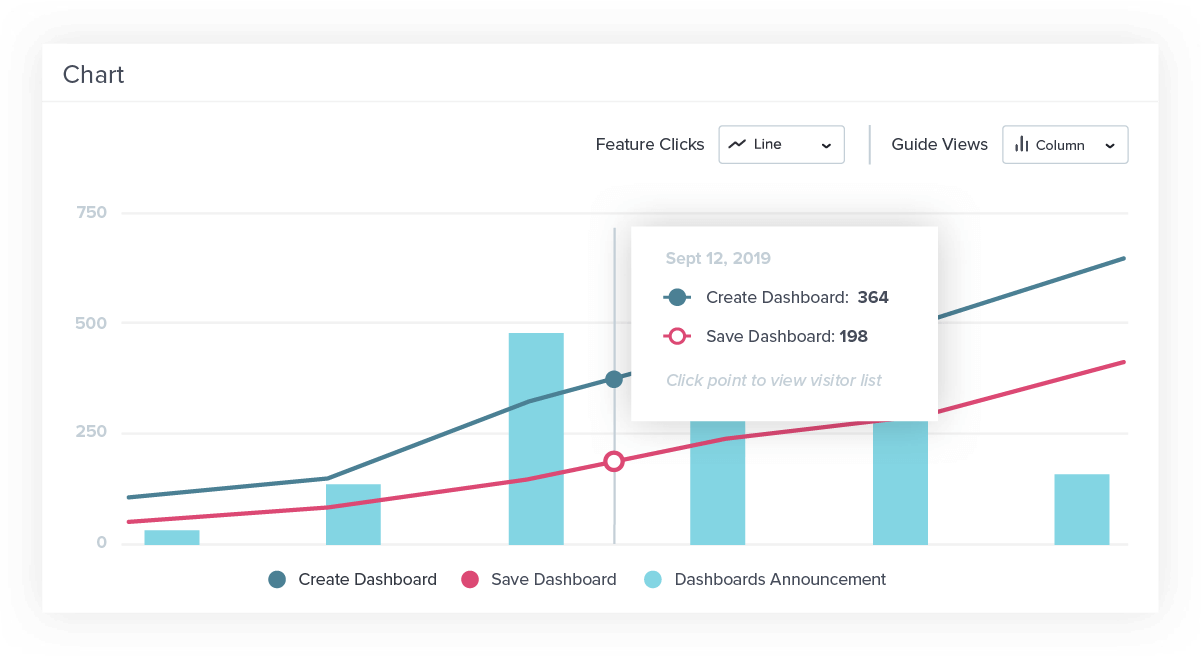Toggle Dashboards Announcement series in legend
Screen dimensions: 1201x656
[x=765, y=579]
